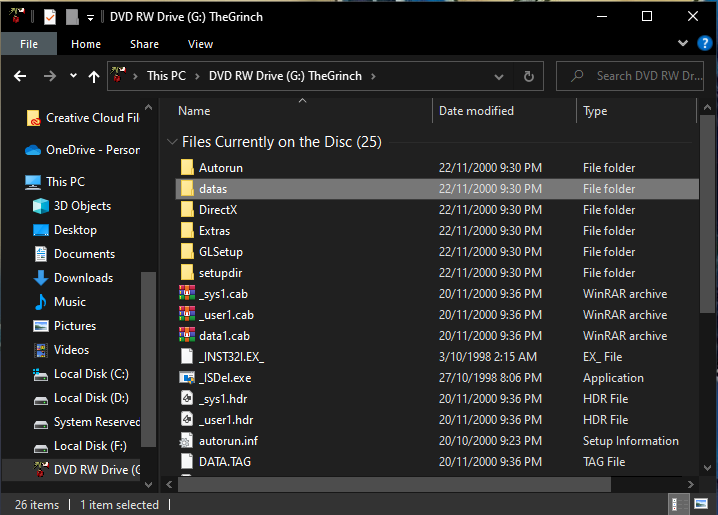This screenshot has width=718, height=515.
Task: Switch to the large icons view layout icon
Action: click(x=701, y=504)
